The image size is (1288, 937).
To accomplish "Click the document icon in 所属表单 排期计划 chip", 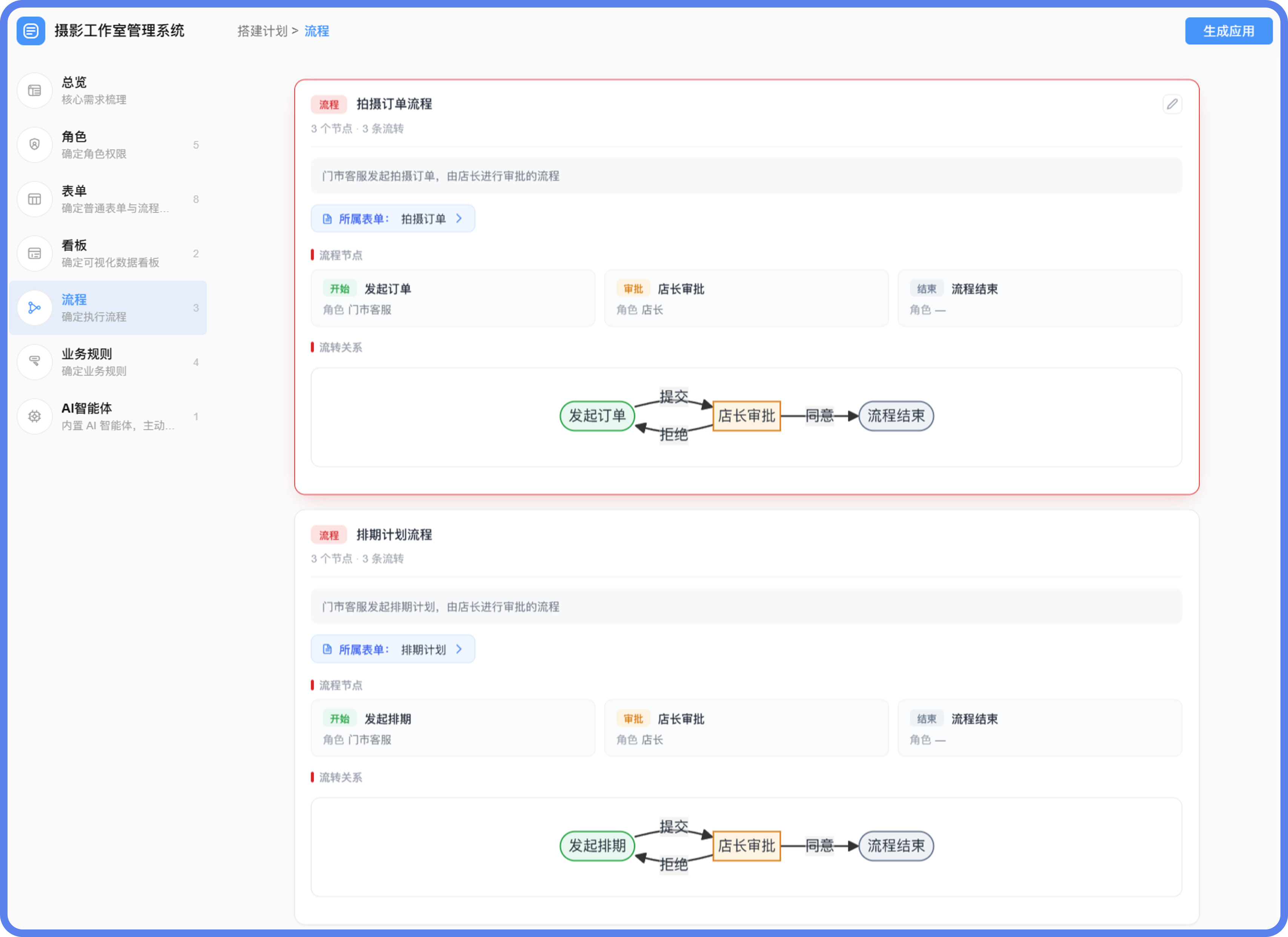I will point(327,649).
